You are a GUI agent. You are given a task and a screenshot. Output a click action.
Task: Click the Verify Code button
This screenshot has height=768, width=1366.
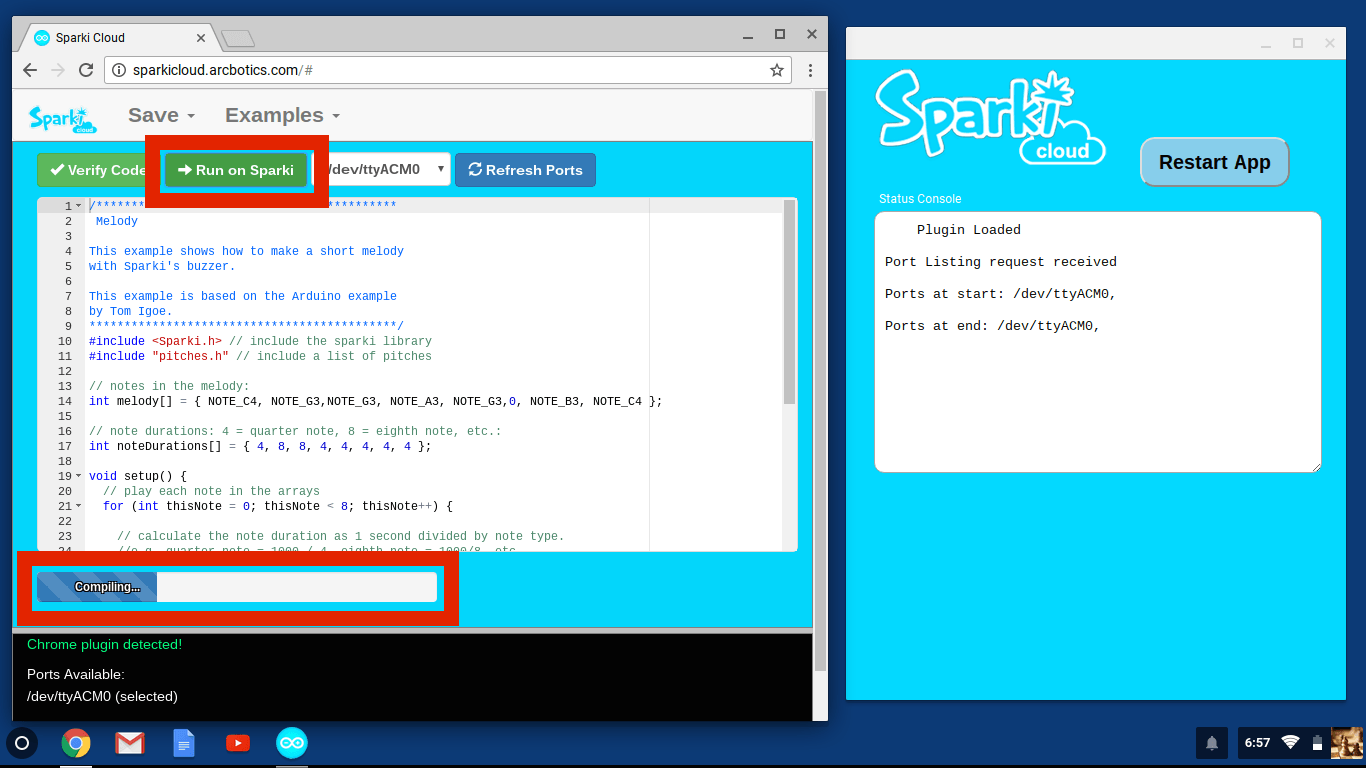point(97,170)
